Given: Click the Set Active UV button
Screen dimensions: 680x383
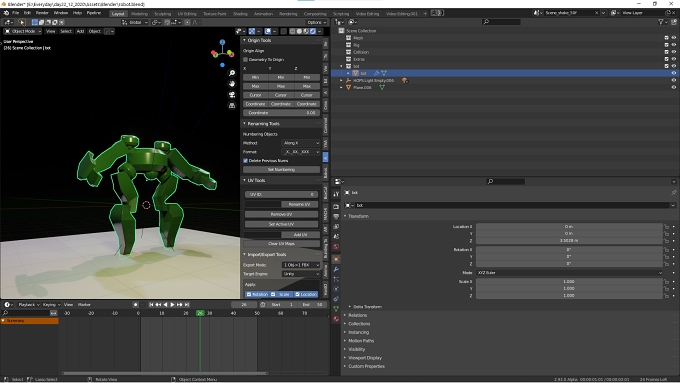Looking at the screenshot, I should coord(281,224).
